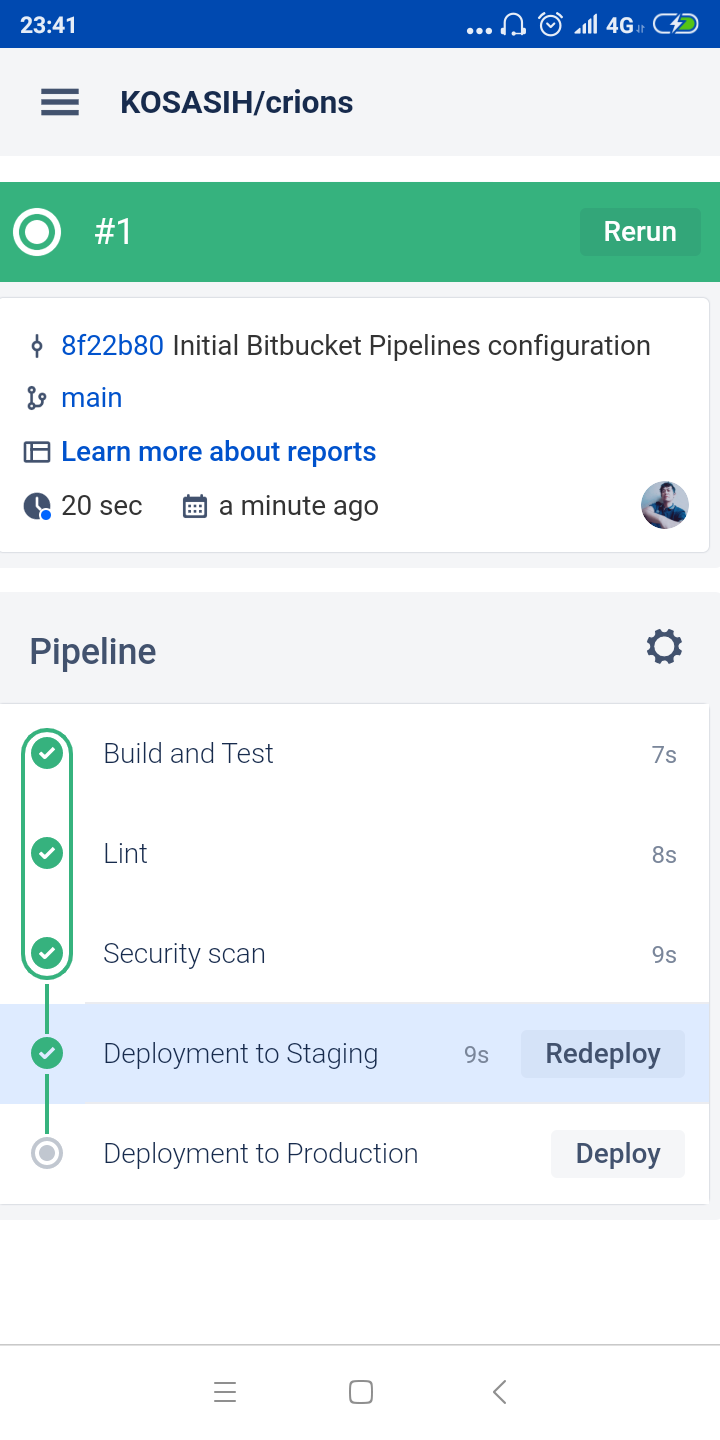Screen dimensions: 720x1440
Task: Open pipeline settings gear icon
Action: click(x=664, y=647)
